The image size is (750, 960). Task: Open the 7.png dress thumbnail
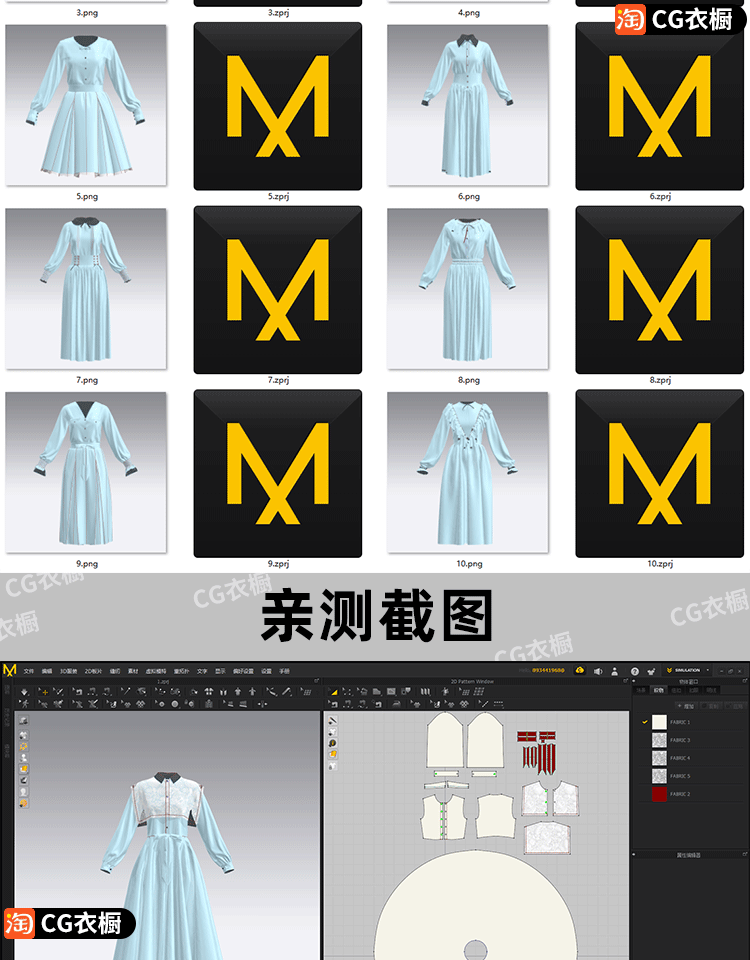tap(86, 289)
